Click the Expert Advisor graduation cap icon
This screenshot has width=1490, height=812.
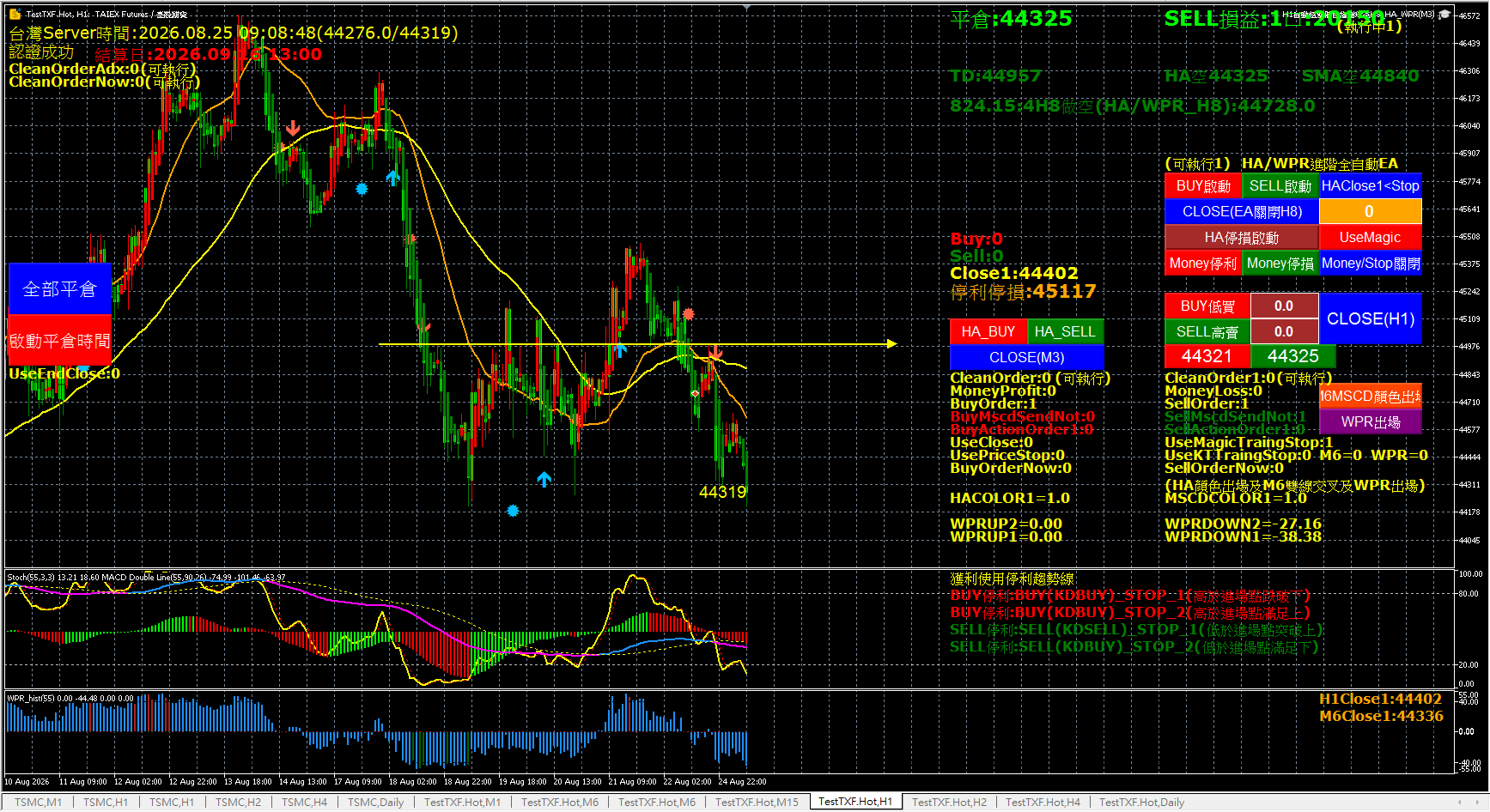1445,15
